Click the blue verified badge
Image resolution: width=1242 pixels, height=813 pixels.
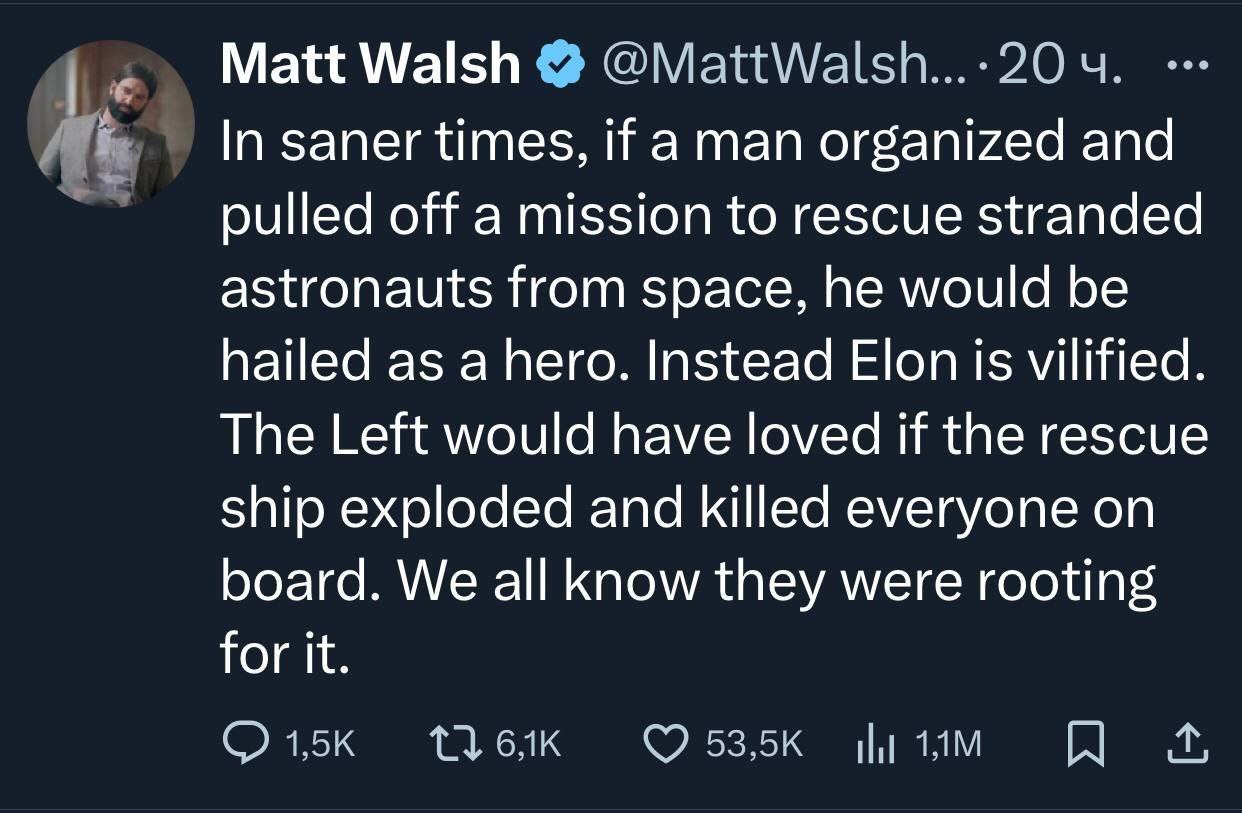561,67
